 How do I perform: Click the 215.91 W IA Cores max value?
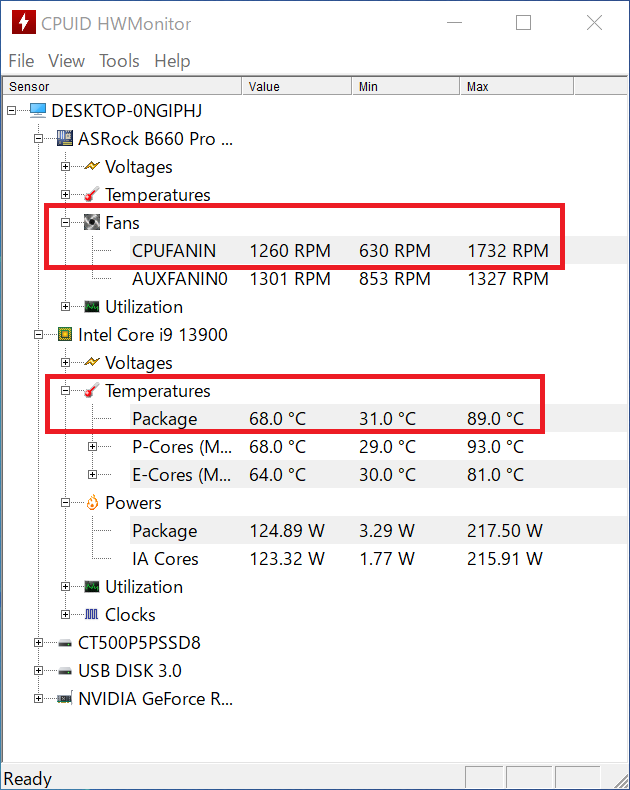point(505,558)
